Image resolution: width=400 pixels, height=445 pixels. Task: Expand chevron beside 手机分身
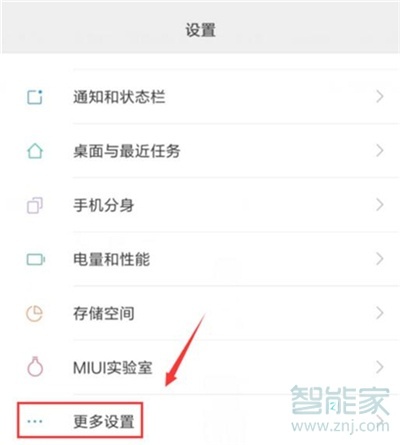[380, 205]
